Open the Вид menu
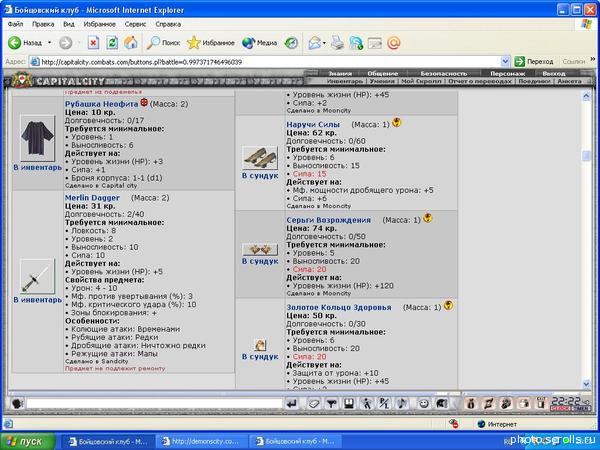Viewport: 600px width, 450px height. pos(69,24)
